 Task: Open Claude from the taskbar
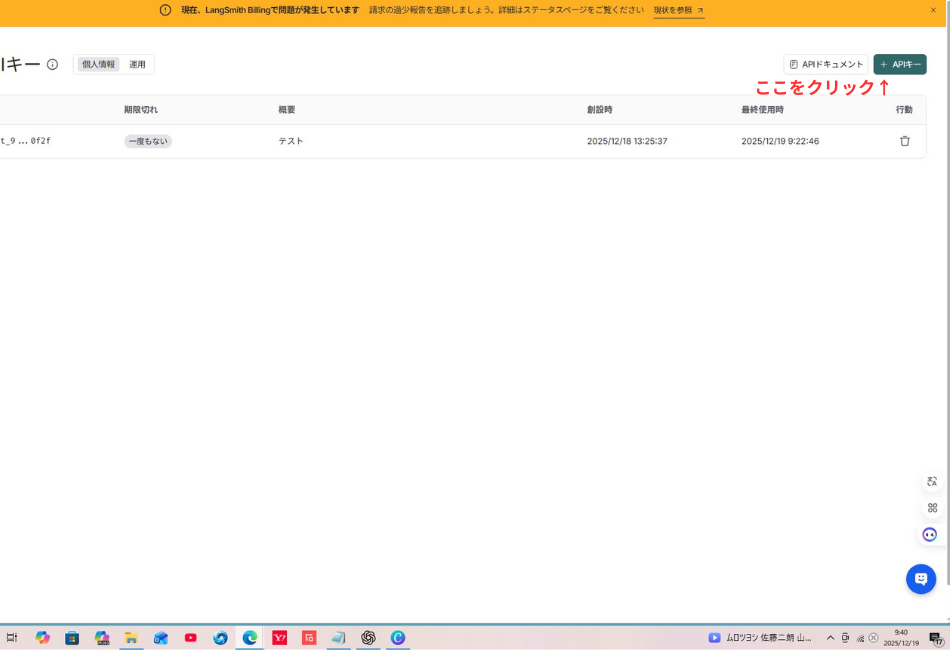[x=398, y=637]
